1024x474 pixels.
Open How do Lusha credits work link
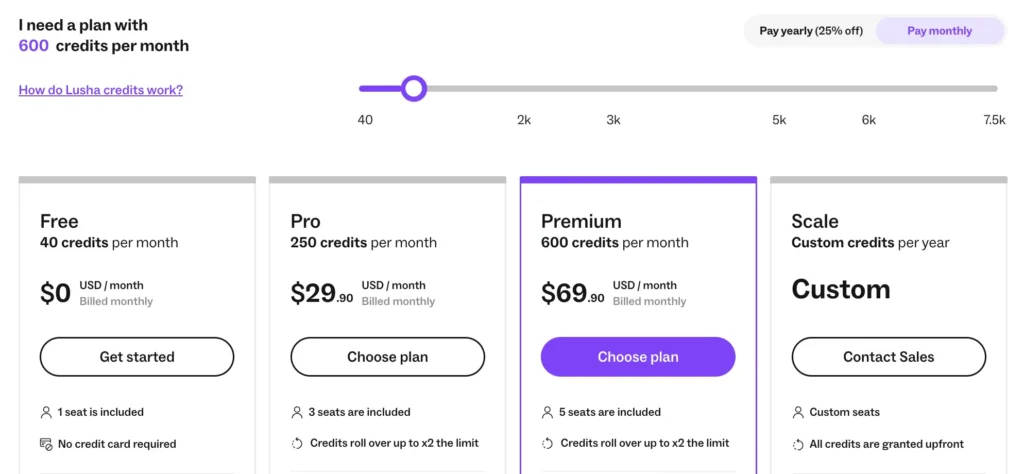pos(100,90)
